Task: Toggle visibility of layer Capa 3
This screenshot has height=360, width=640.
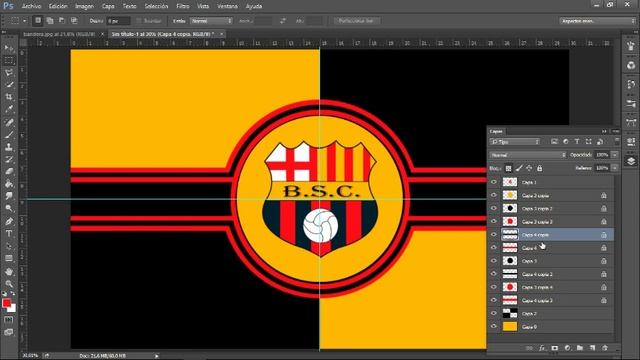Action: click(494, 260)
